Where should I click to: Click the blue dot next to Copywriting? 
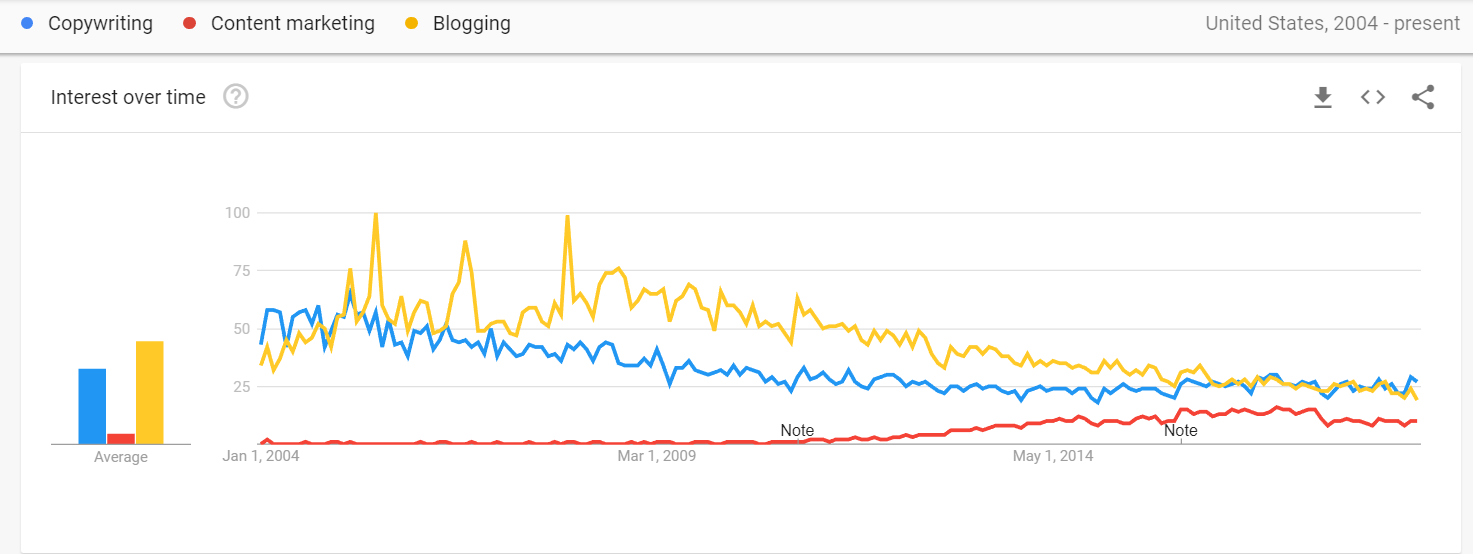27,23
